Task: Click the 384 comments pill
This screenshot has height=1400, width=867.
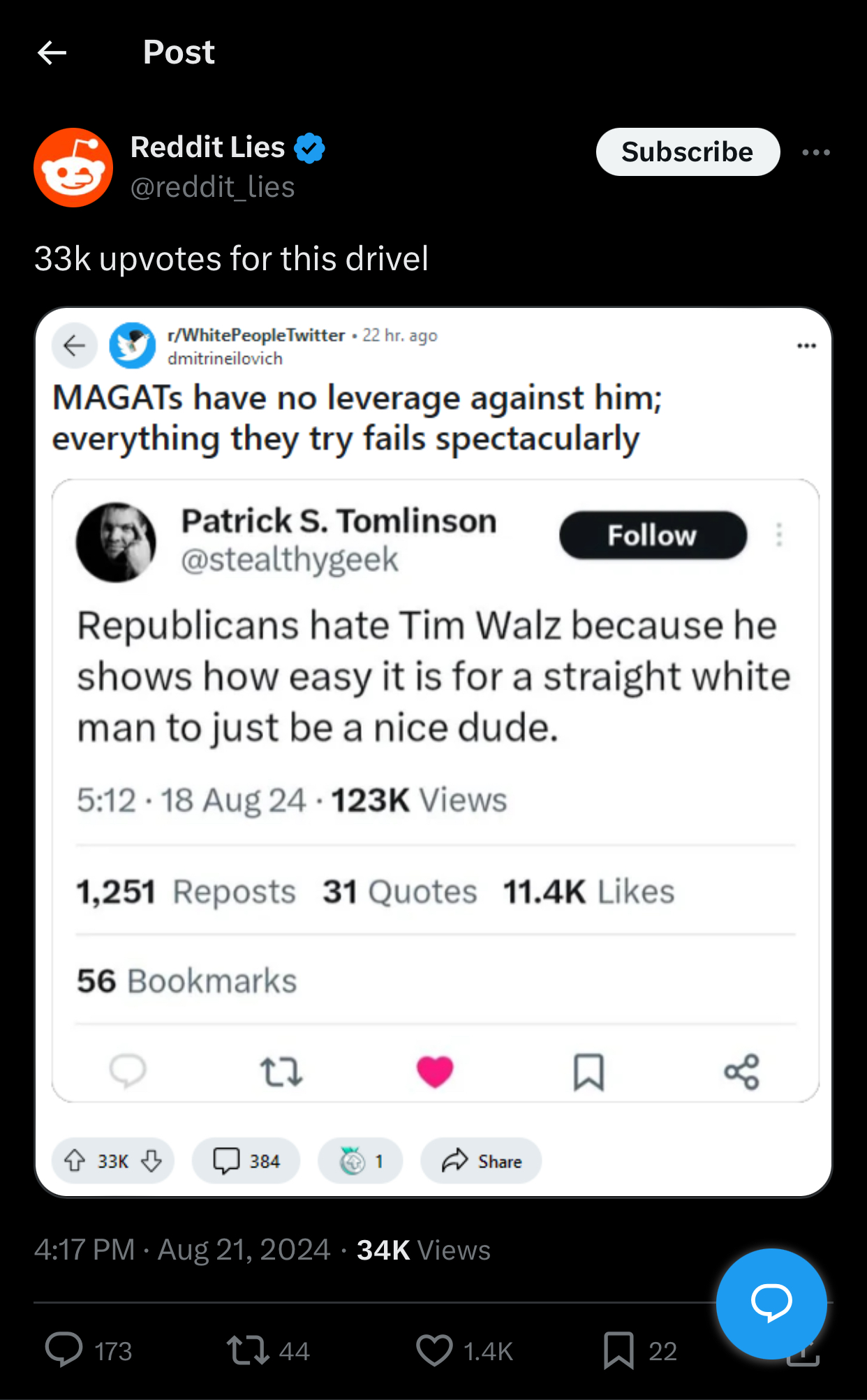Action: click(x=246, y=1160)
